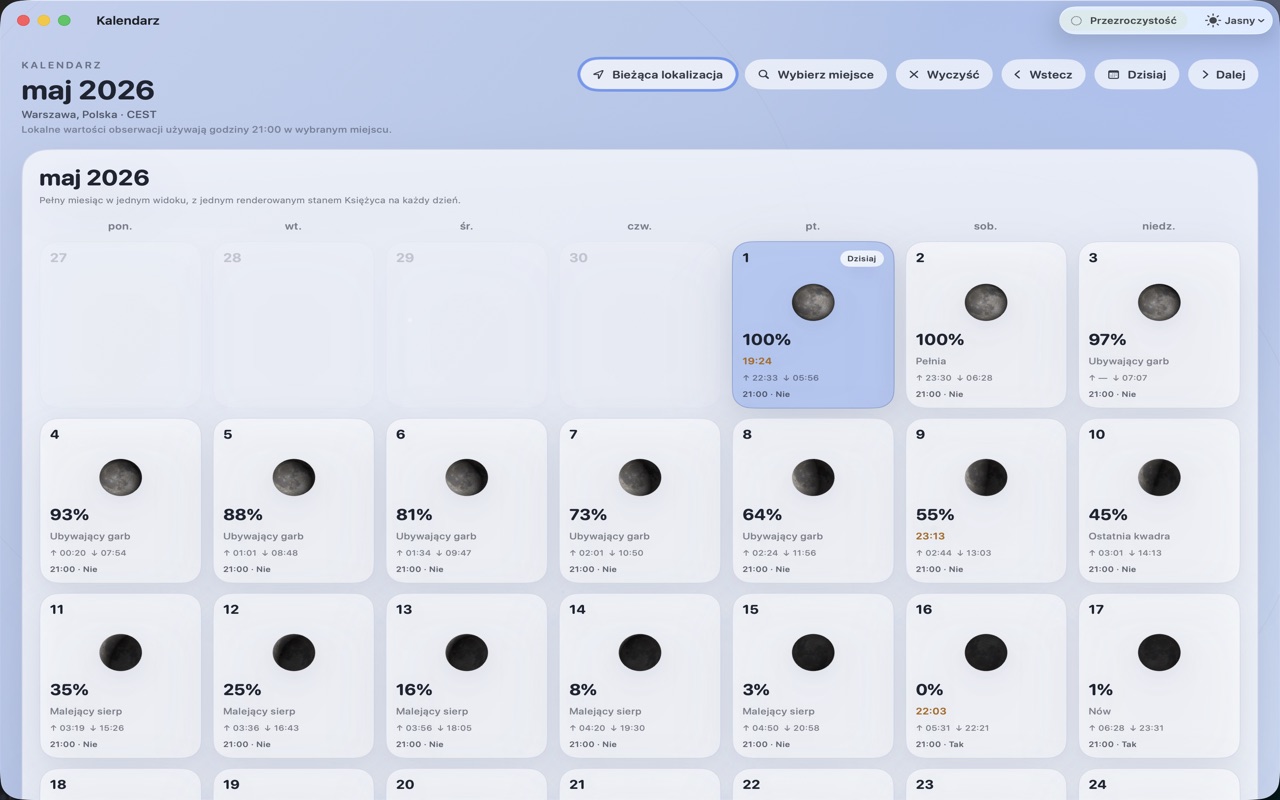Click the crescent moon image on May 12
This screenshot has width=1280, height=800.
coord(294,652)
